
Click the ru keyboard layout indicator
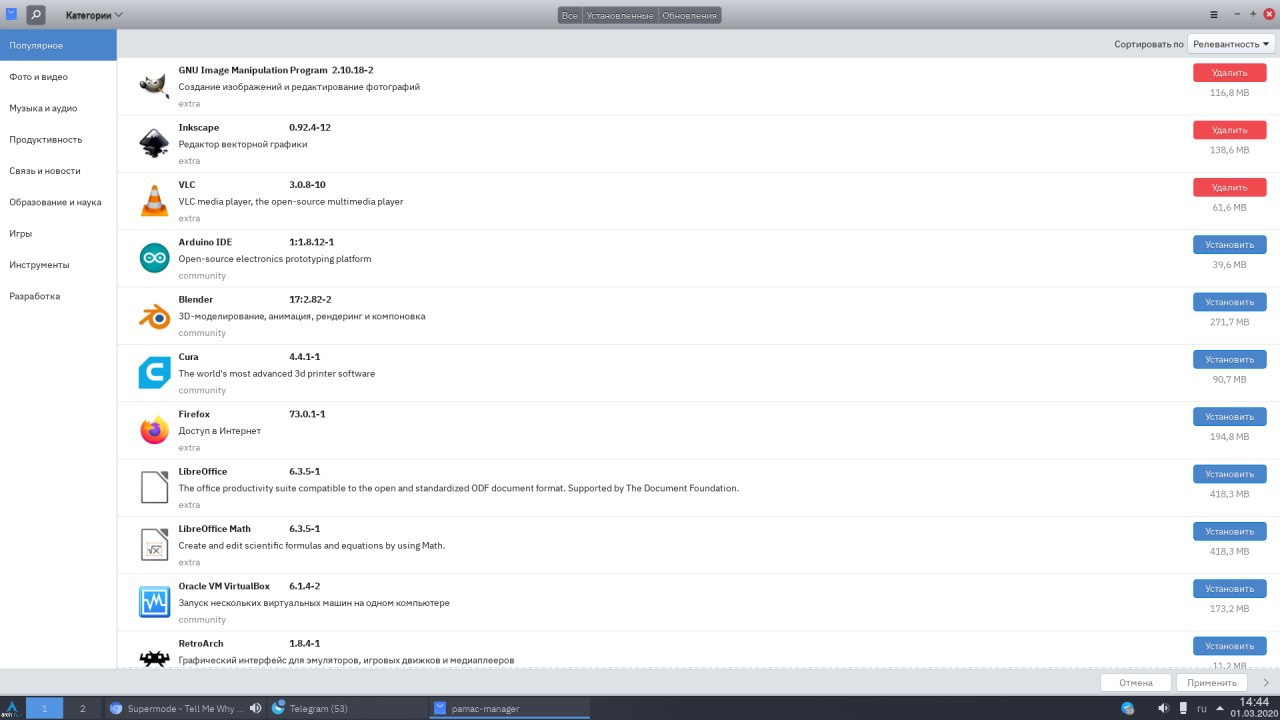point(1202,709)
